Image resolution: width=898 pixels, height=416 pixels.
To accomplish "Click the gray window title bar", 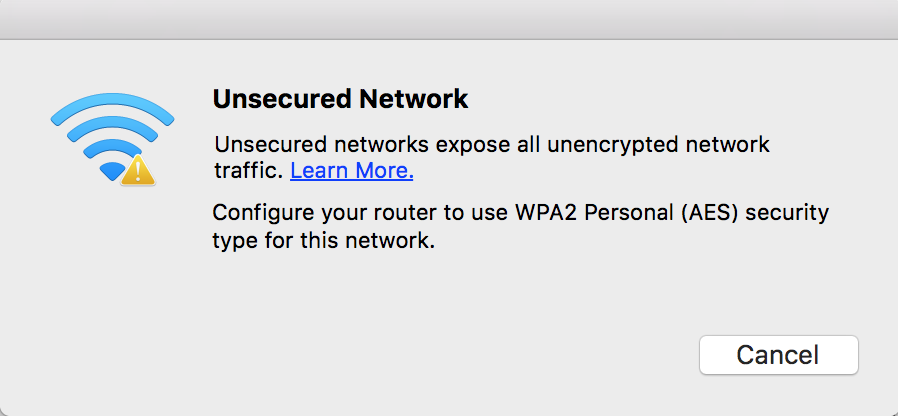I will (449, 19).
